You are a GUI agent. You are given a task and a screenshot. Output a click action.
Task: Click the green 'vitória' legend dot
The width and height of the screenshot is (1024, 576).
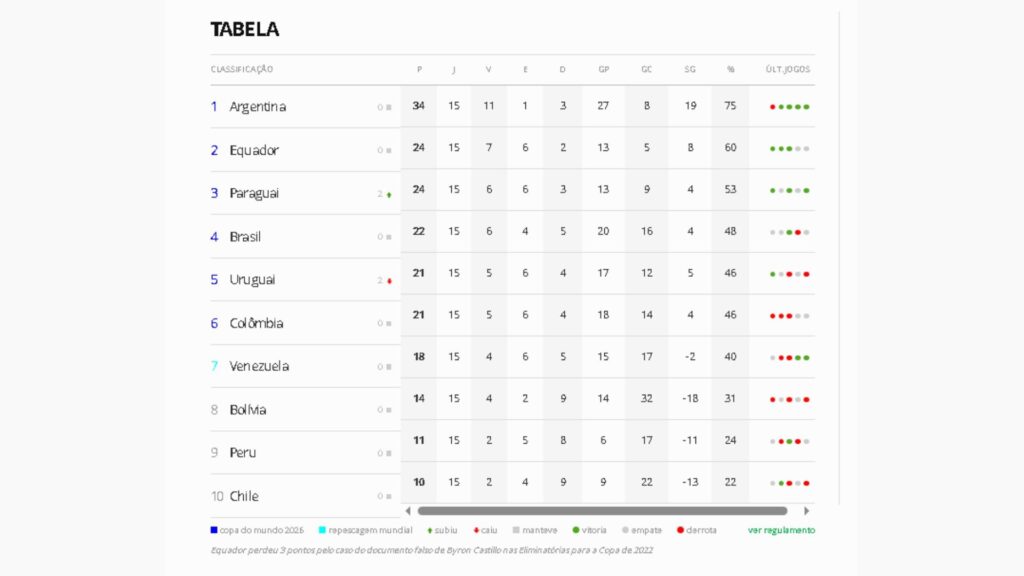(x=575, y=530)
